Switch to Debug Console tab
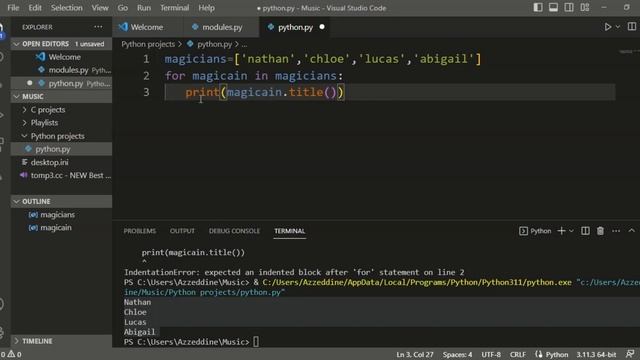The image size is (640, 360). pos(234,231)
